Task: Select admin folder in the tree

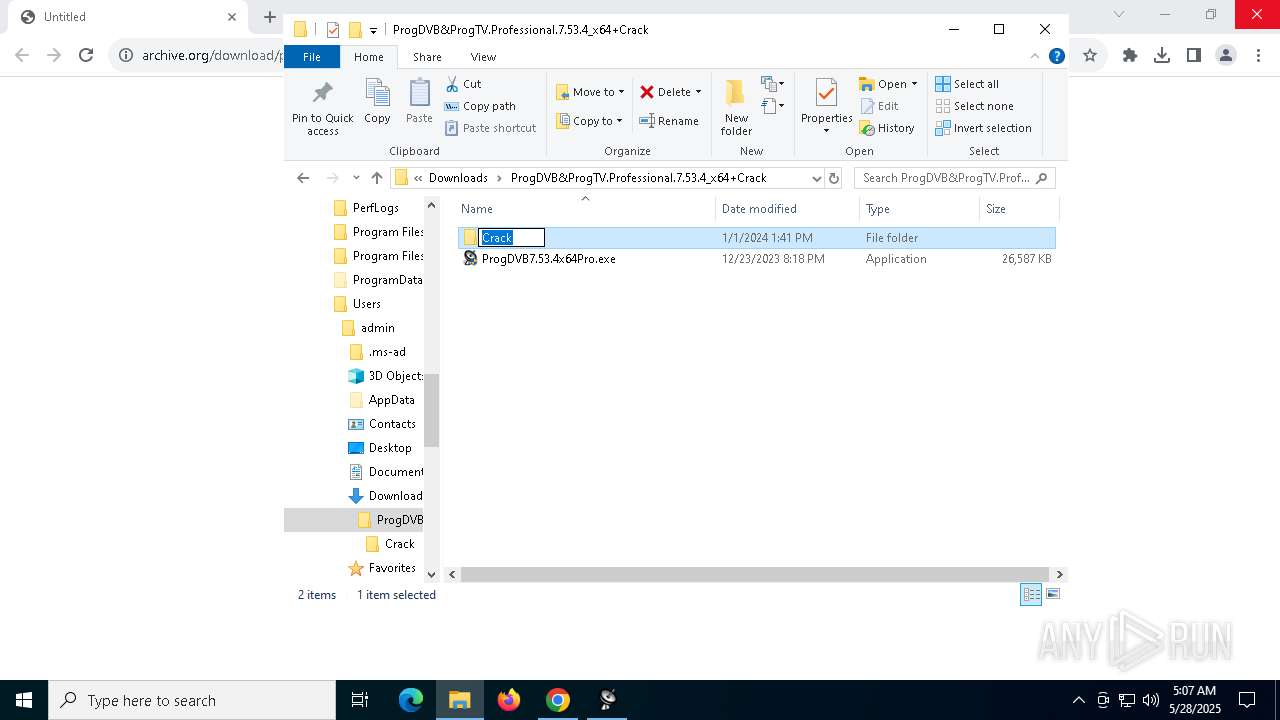Action: click(377, 328)
